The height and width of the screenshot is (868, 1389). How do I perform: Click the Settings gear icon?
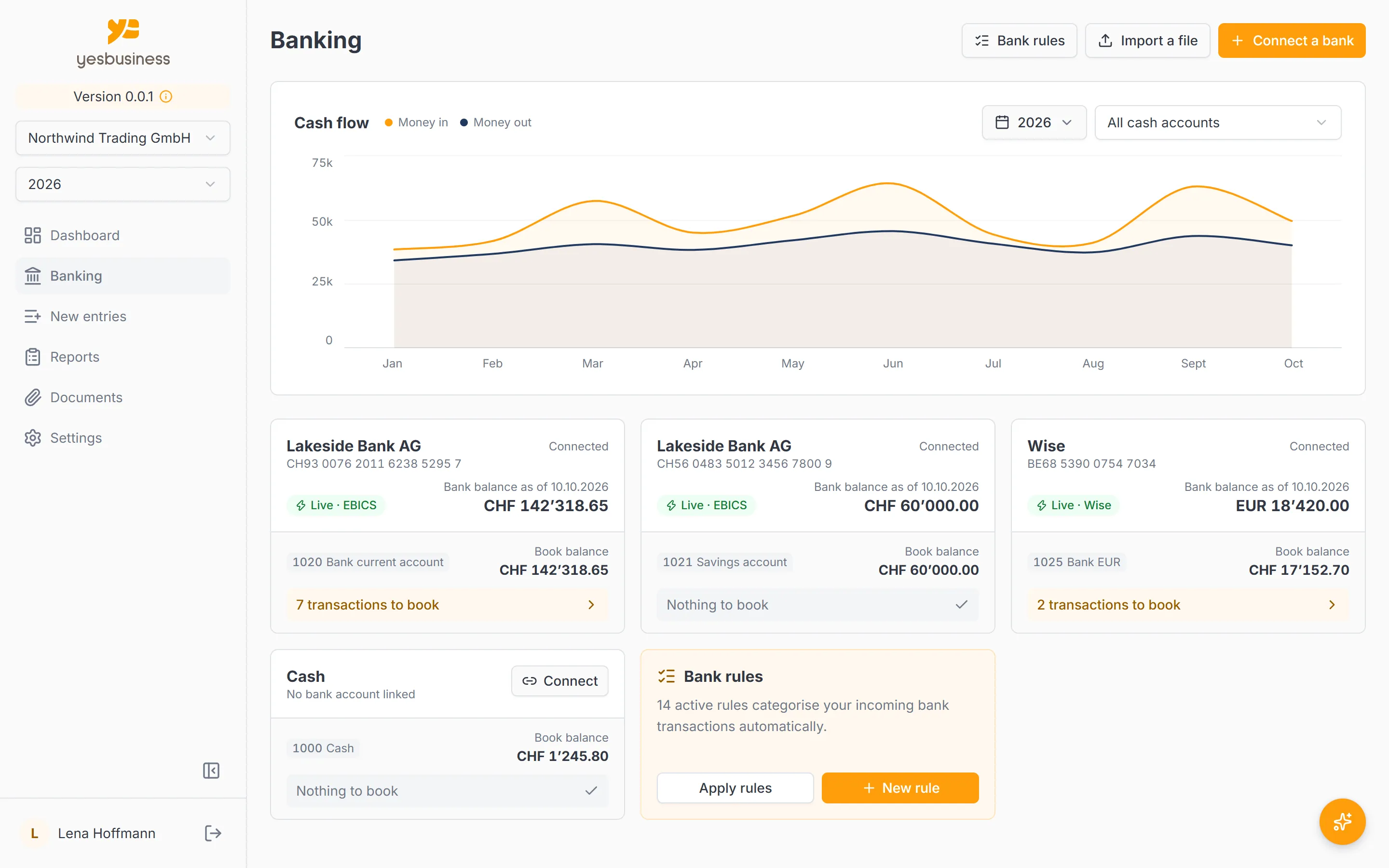pos(33,438)
